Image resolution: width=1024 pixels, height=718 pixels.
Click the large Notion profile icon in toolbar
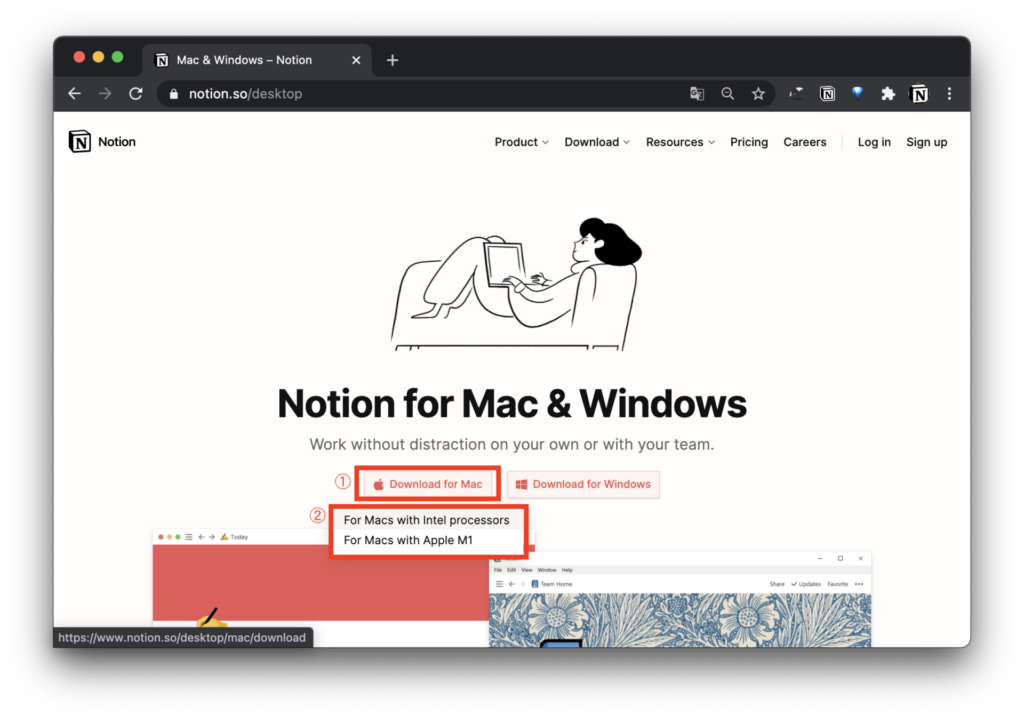point(919,93)
